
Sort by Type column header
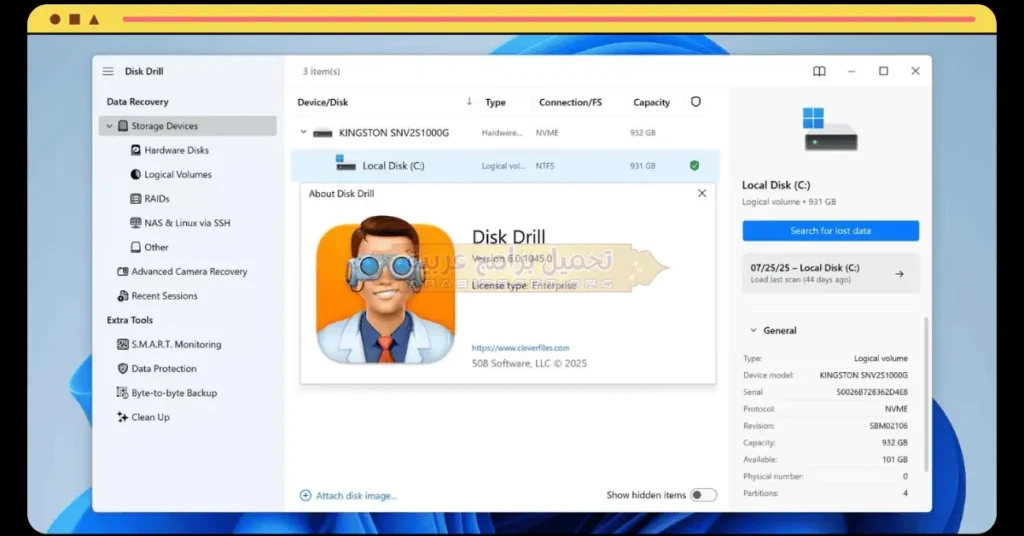pos(495,102)
